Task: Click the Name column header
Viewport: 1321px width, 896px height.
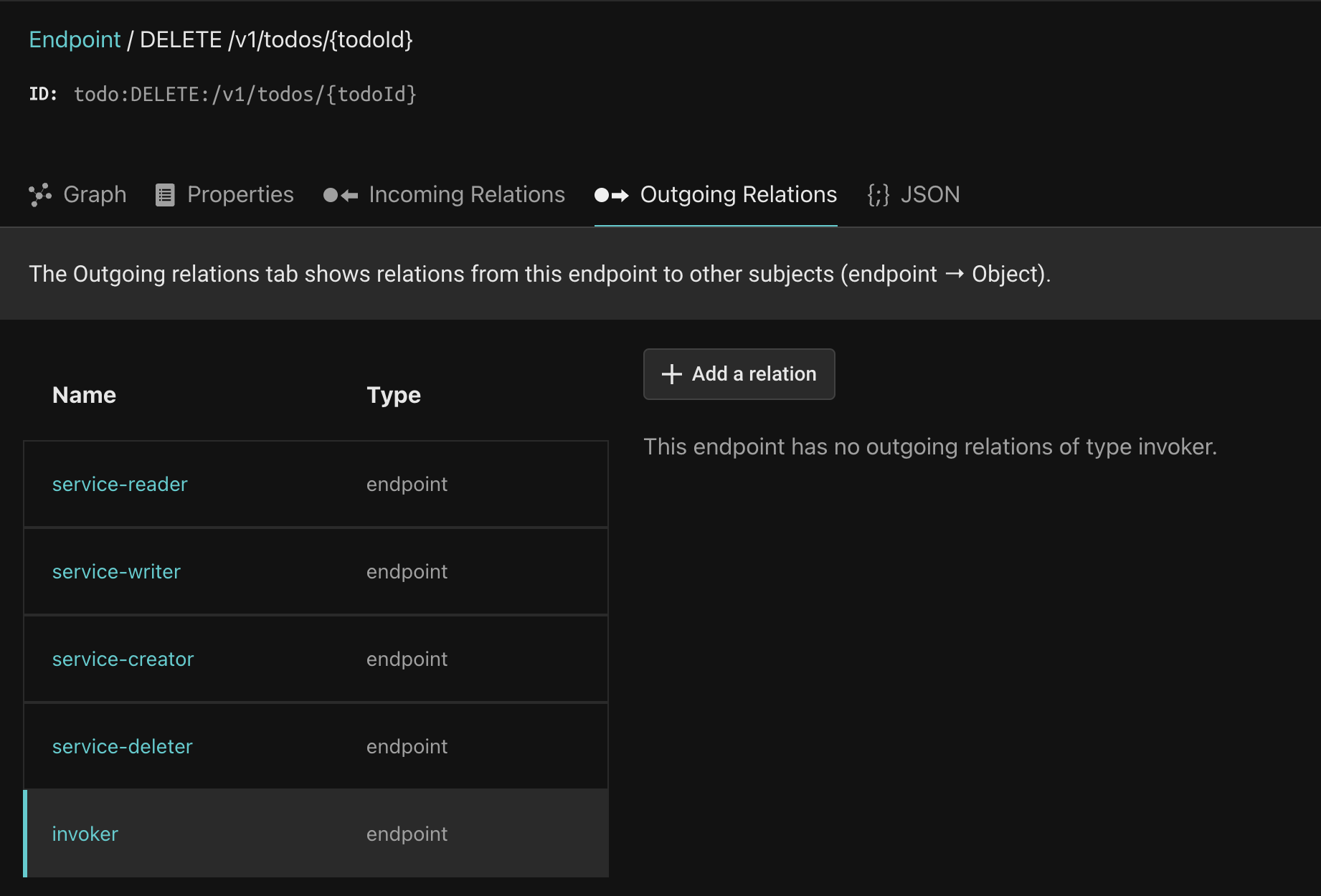Action: [84, 395]
